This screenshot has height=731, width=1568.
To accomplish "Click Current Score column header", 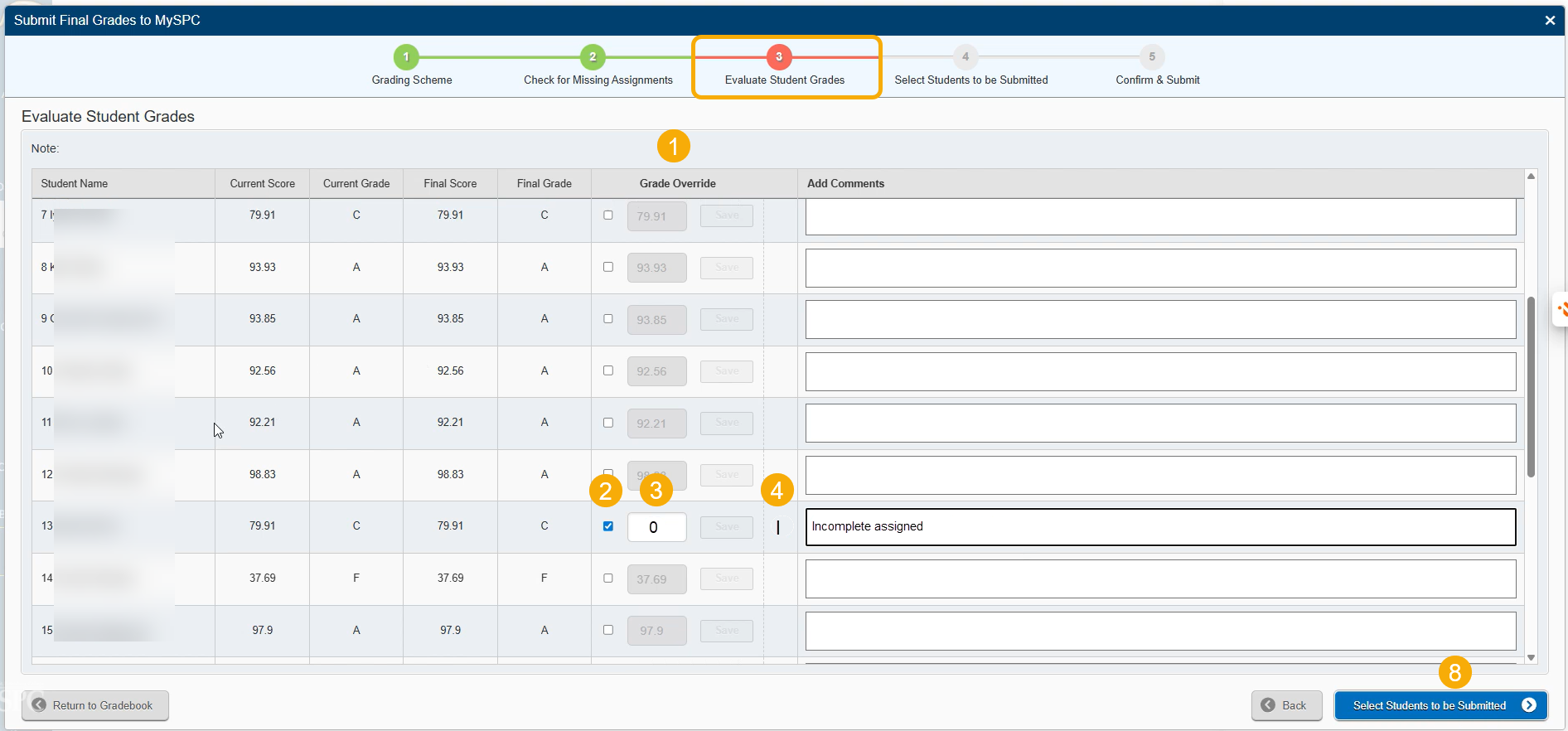I will [262, 184].
